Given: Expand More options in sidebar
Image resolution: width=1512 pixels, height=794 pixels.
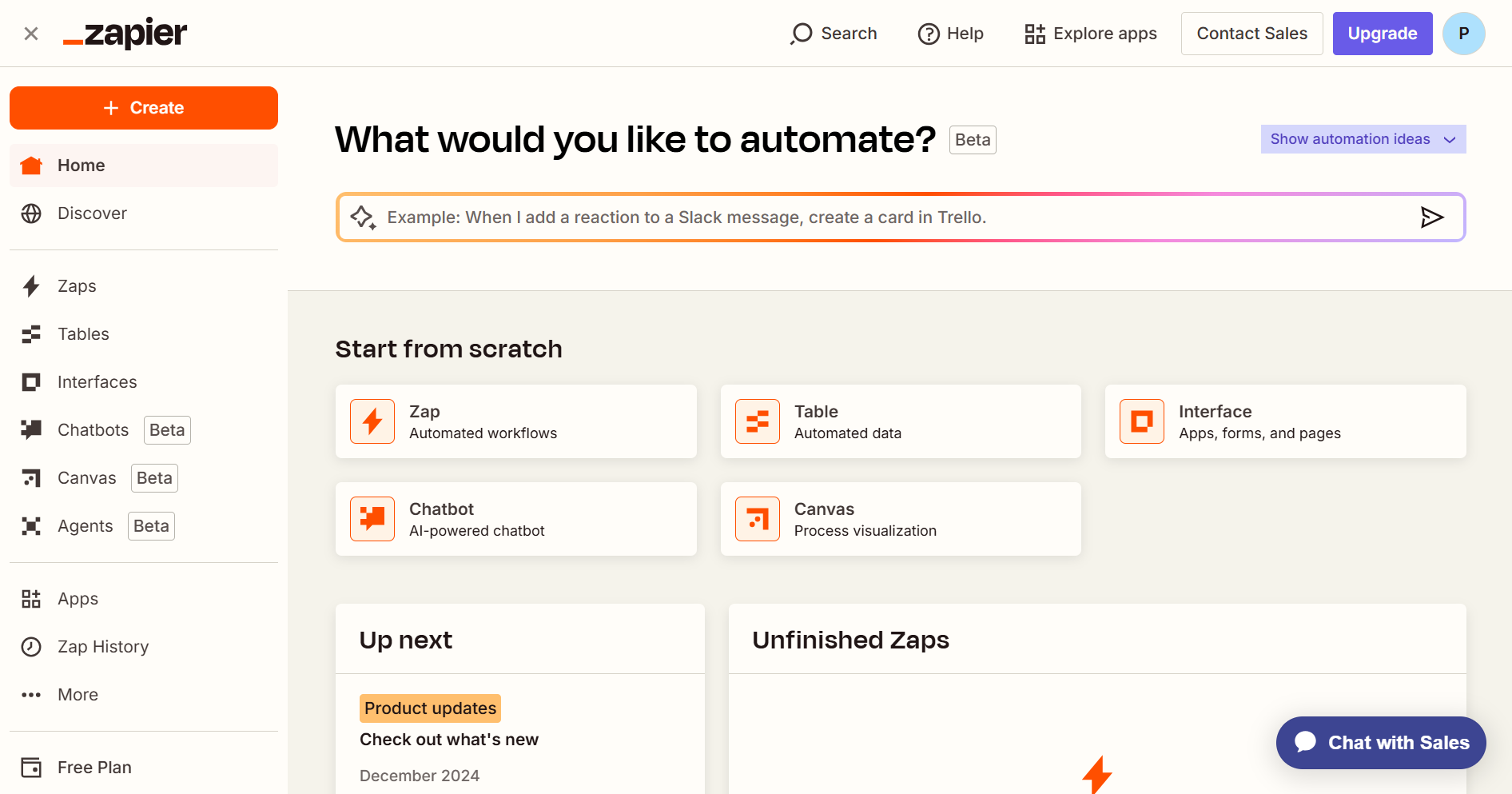Looking at the screenshot, I should tap(144, 695).
